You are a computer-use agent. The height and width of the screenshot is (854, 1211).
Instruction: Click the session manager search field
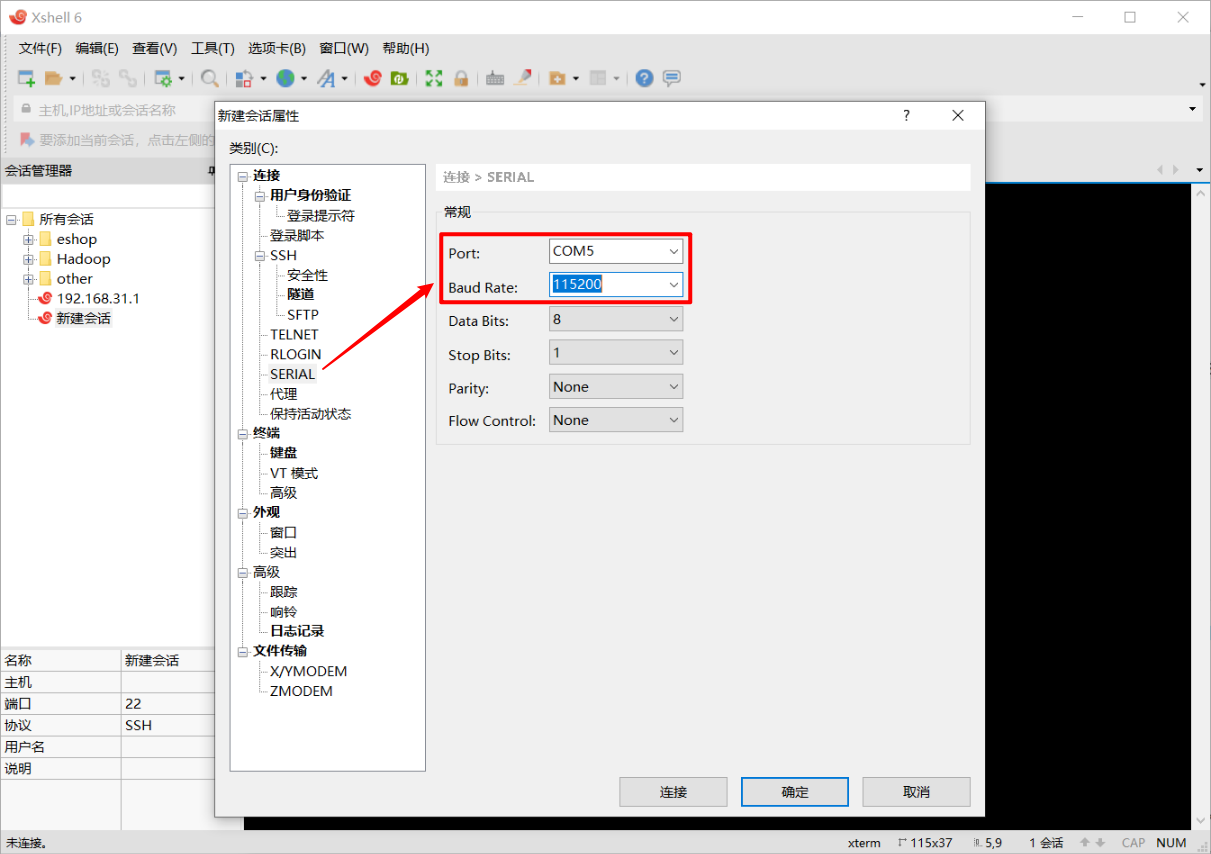108,196
